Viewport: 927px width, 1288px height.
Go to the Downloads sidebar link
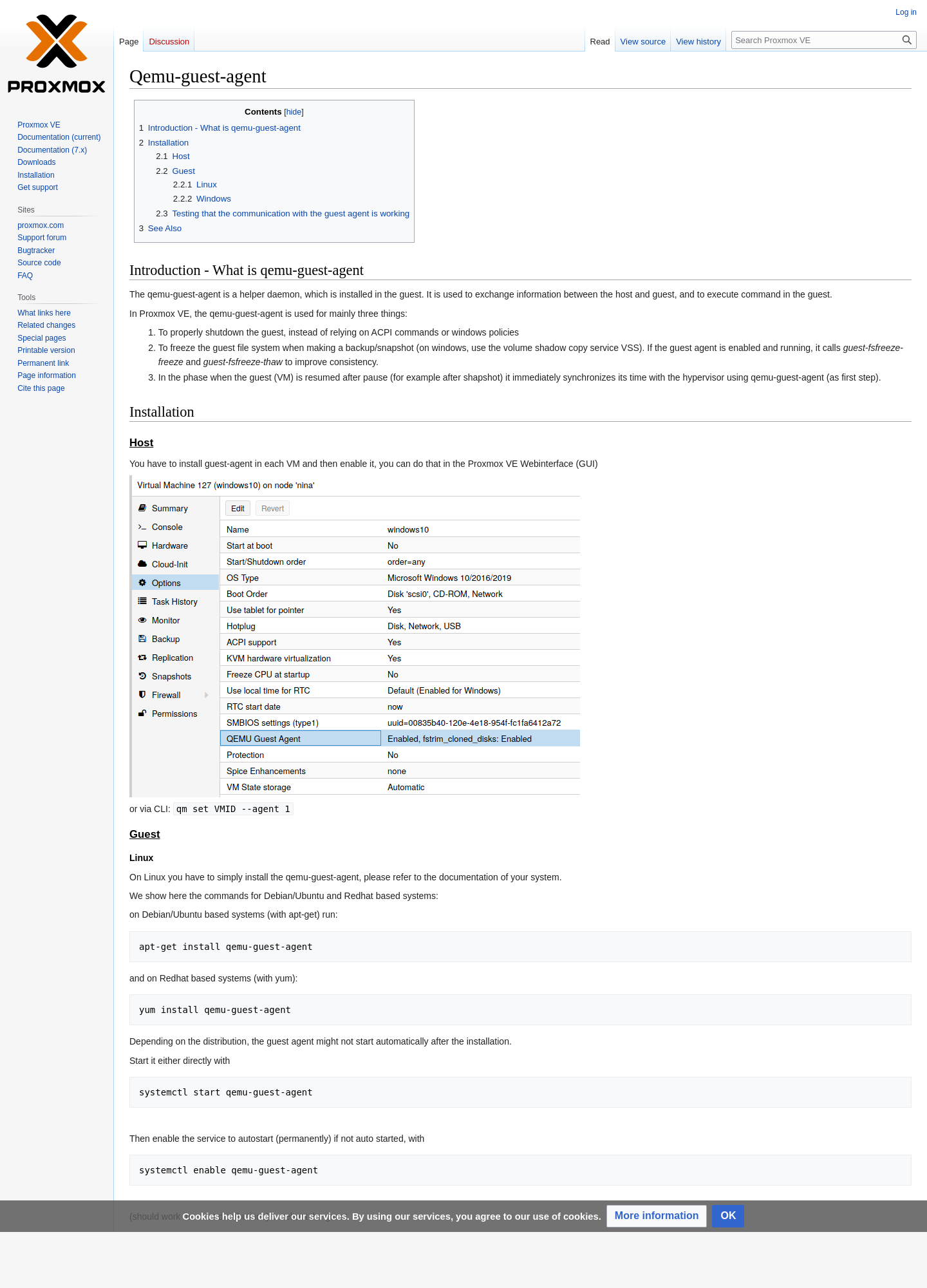coord(37,162)
